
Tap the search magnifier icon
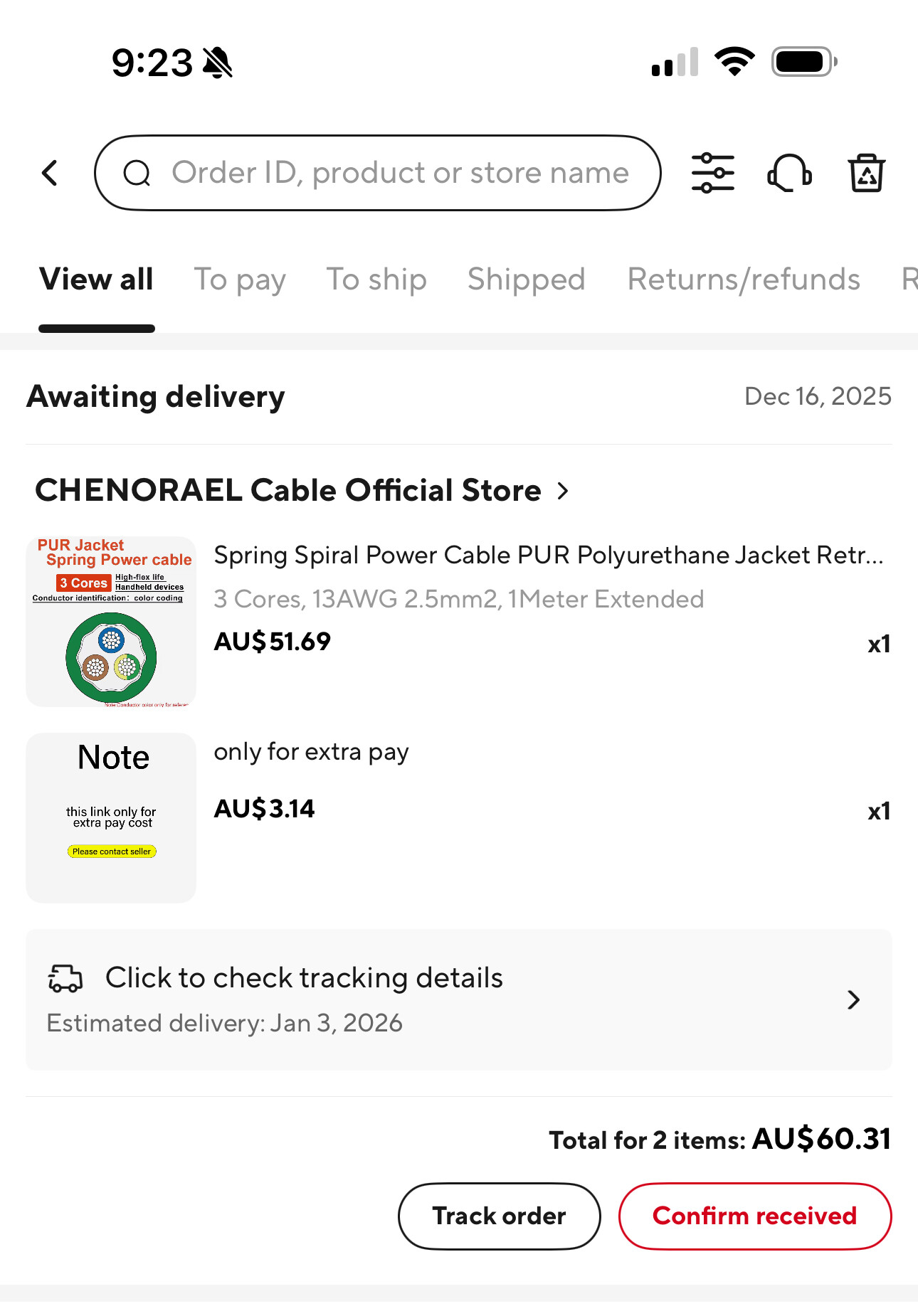[x=137, y=173]
